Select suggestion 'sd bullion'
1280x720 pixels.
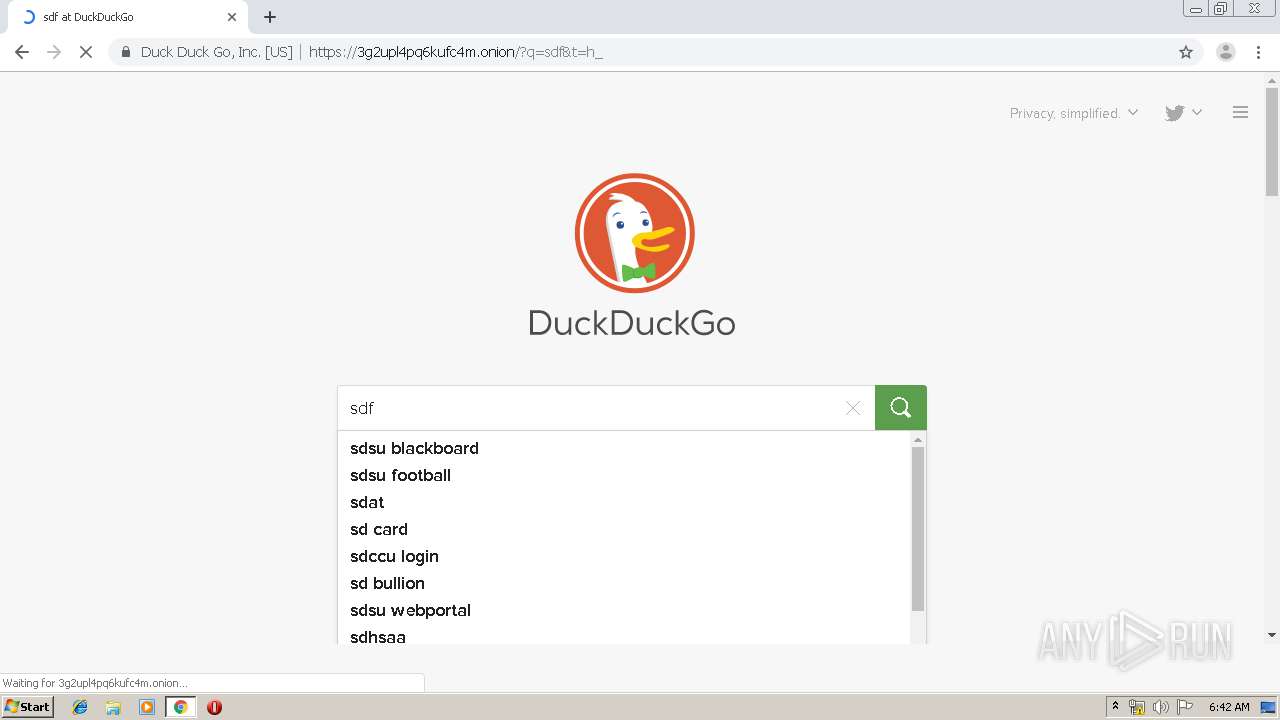coord(624,583)
